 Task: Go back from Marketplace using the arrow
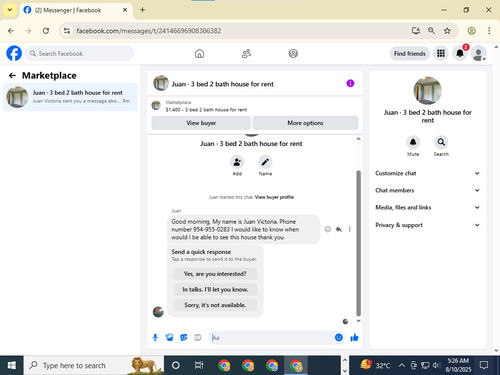[x=12, y=76]
